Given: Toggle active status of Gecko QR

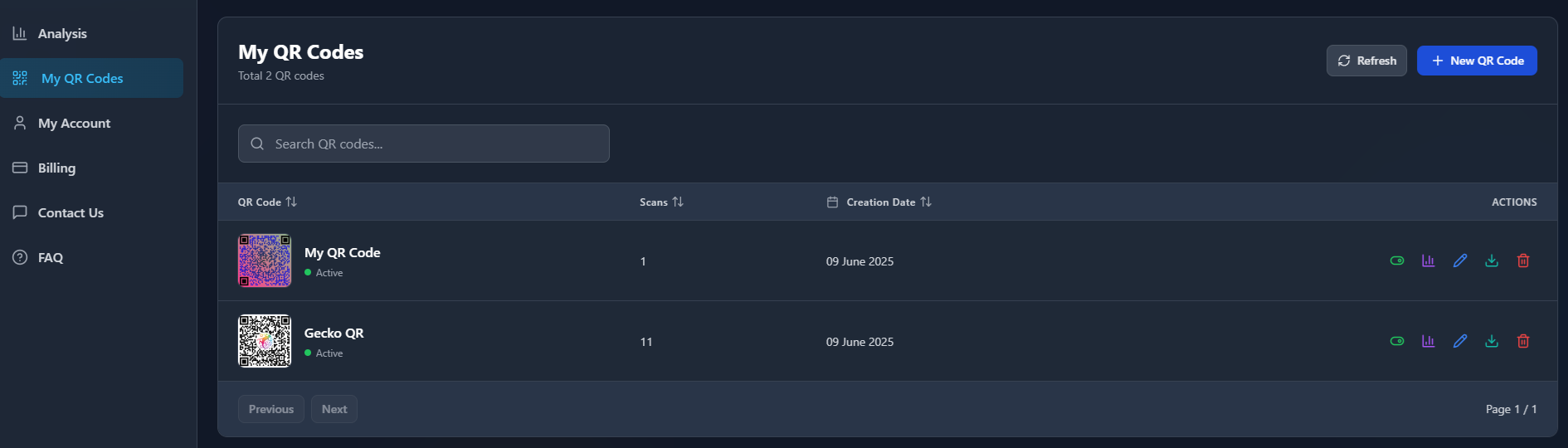Looking at the screenshot, I should (1397, 341).
